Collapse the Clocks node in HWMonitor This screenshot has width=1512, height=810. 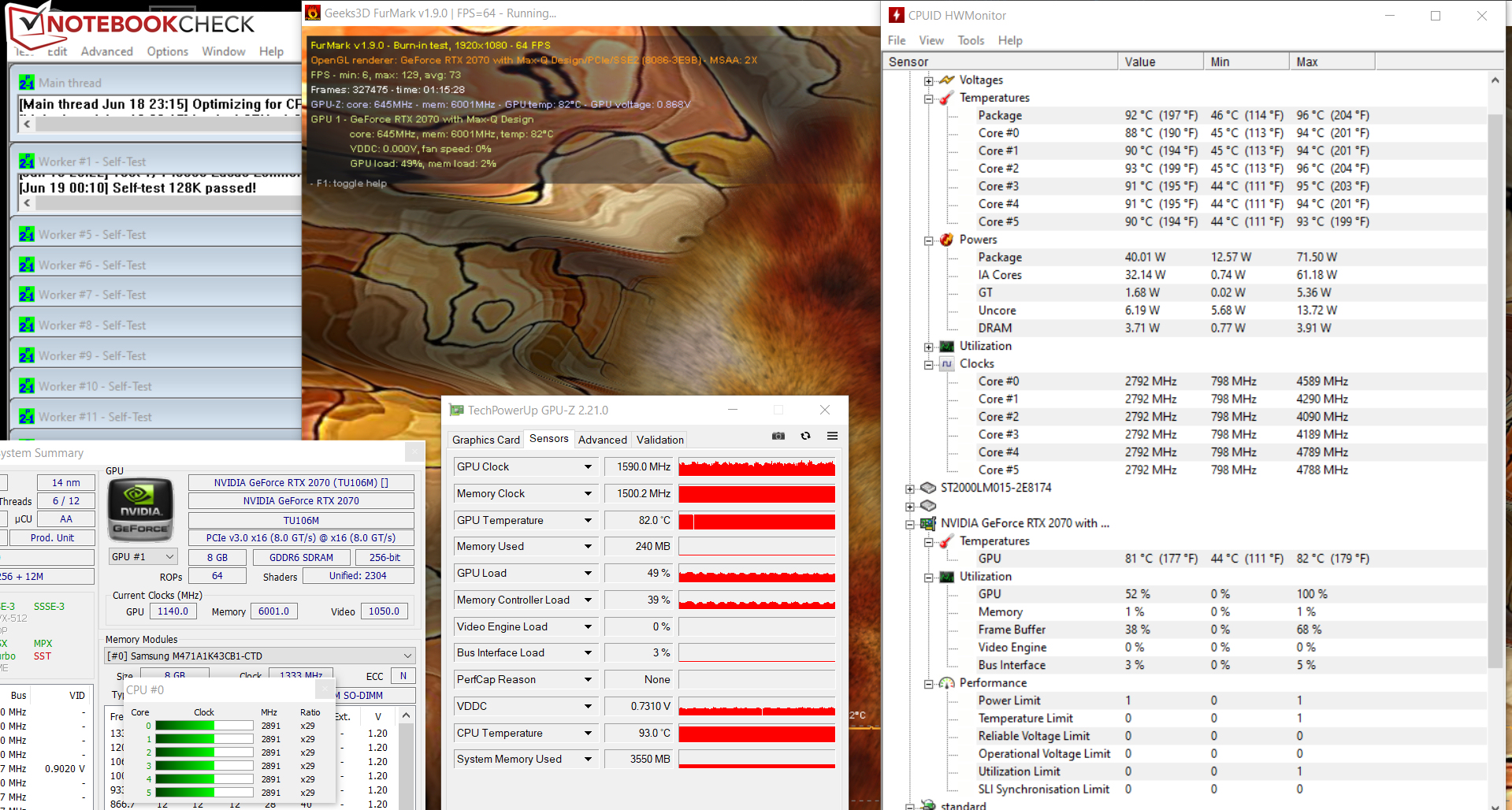tap(929, 364)
